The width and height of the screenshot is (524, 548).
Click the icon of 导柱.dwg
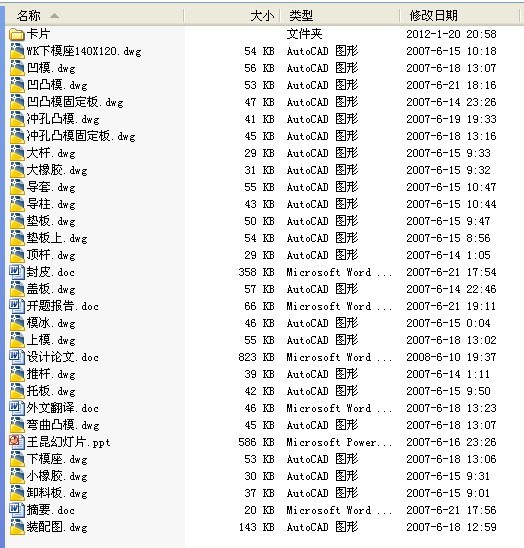click(17, 204)
